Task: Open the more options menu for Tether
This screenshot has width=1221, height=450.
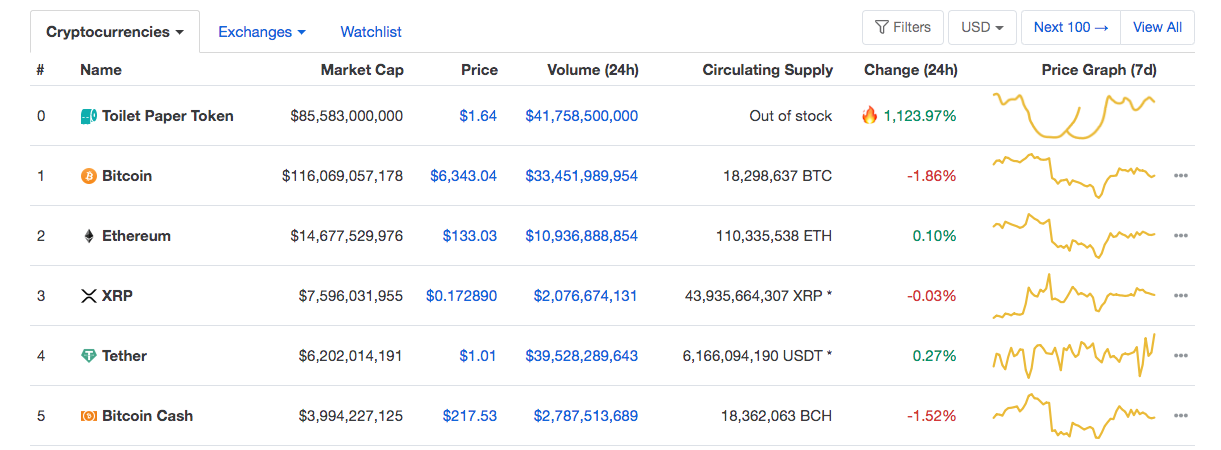Action: (x=1181, y=356)
